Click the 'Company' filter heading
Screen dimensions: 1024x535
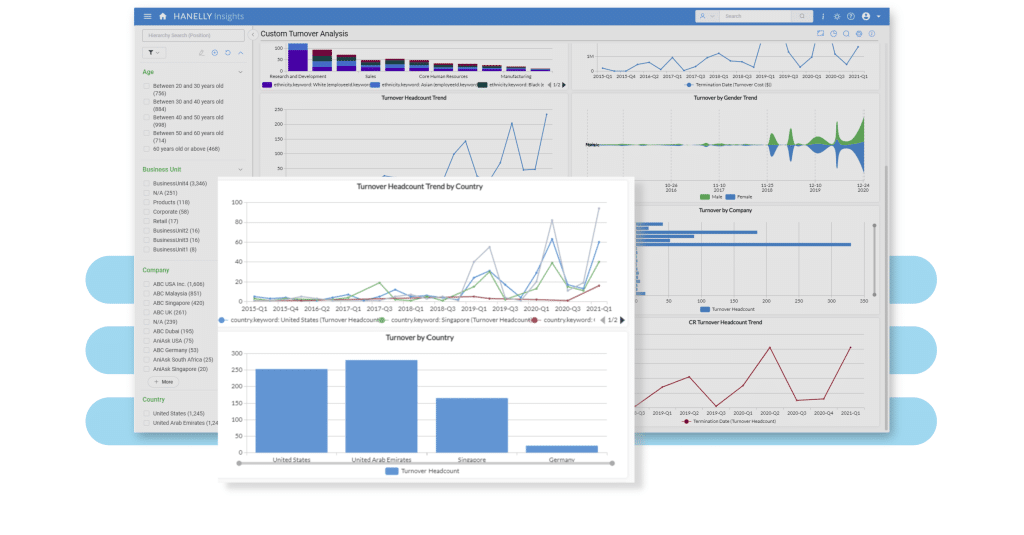coord(155,270)
